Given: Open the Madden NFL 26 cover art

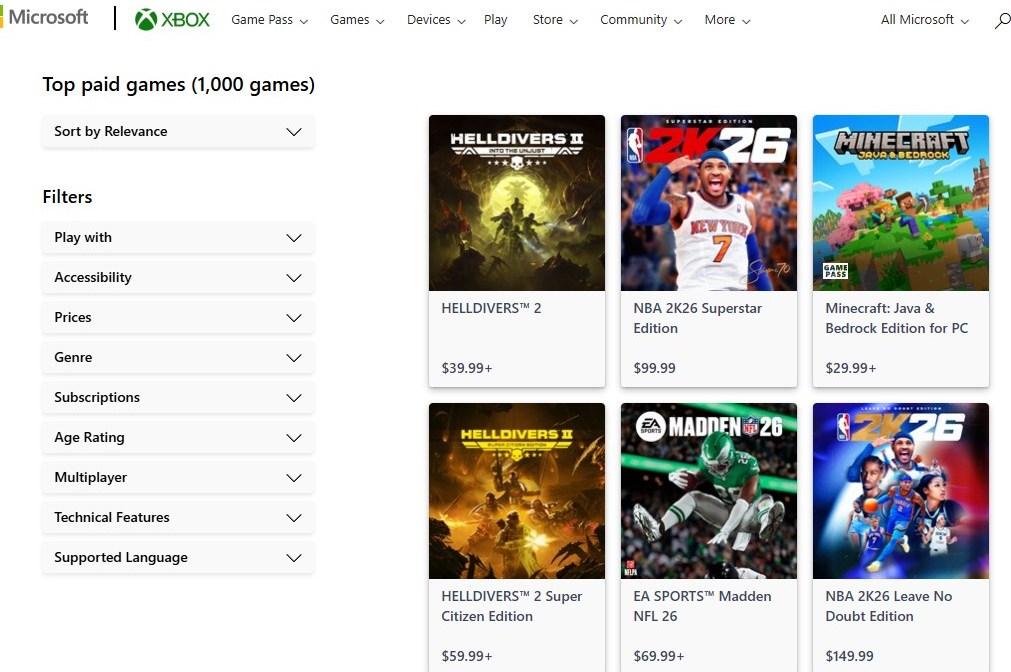Looking at the screenshot, I should click(709, 491).
